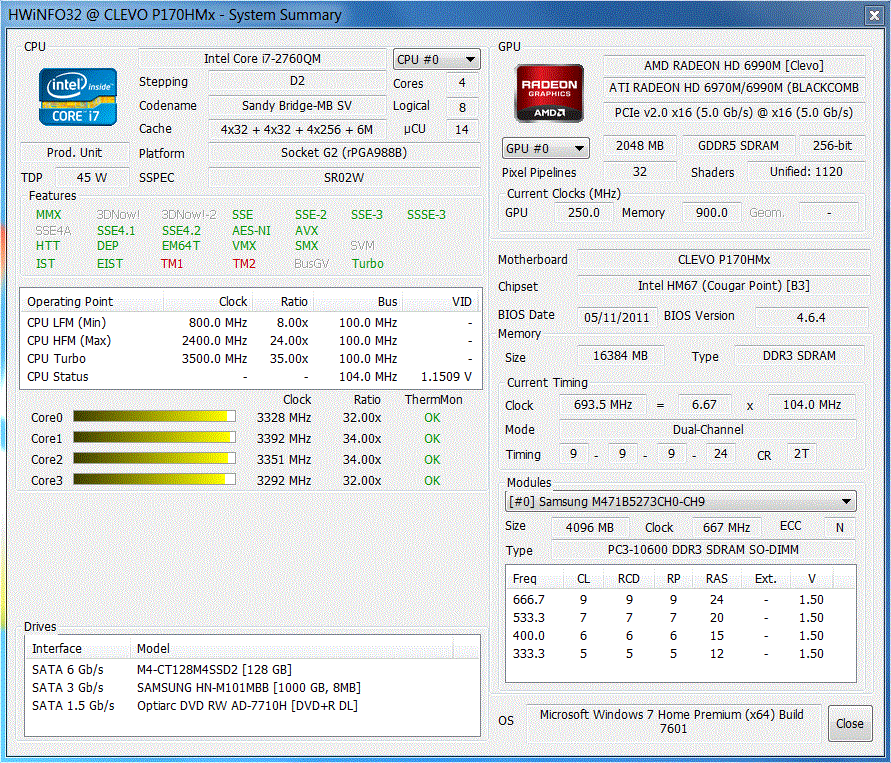
Task: Click the Socket G2 (rPGA988B) platform field
Action: coord(344,153)
